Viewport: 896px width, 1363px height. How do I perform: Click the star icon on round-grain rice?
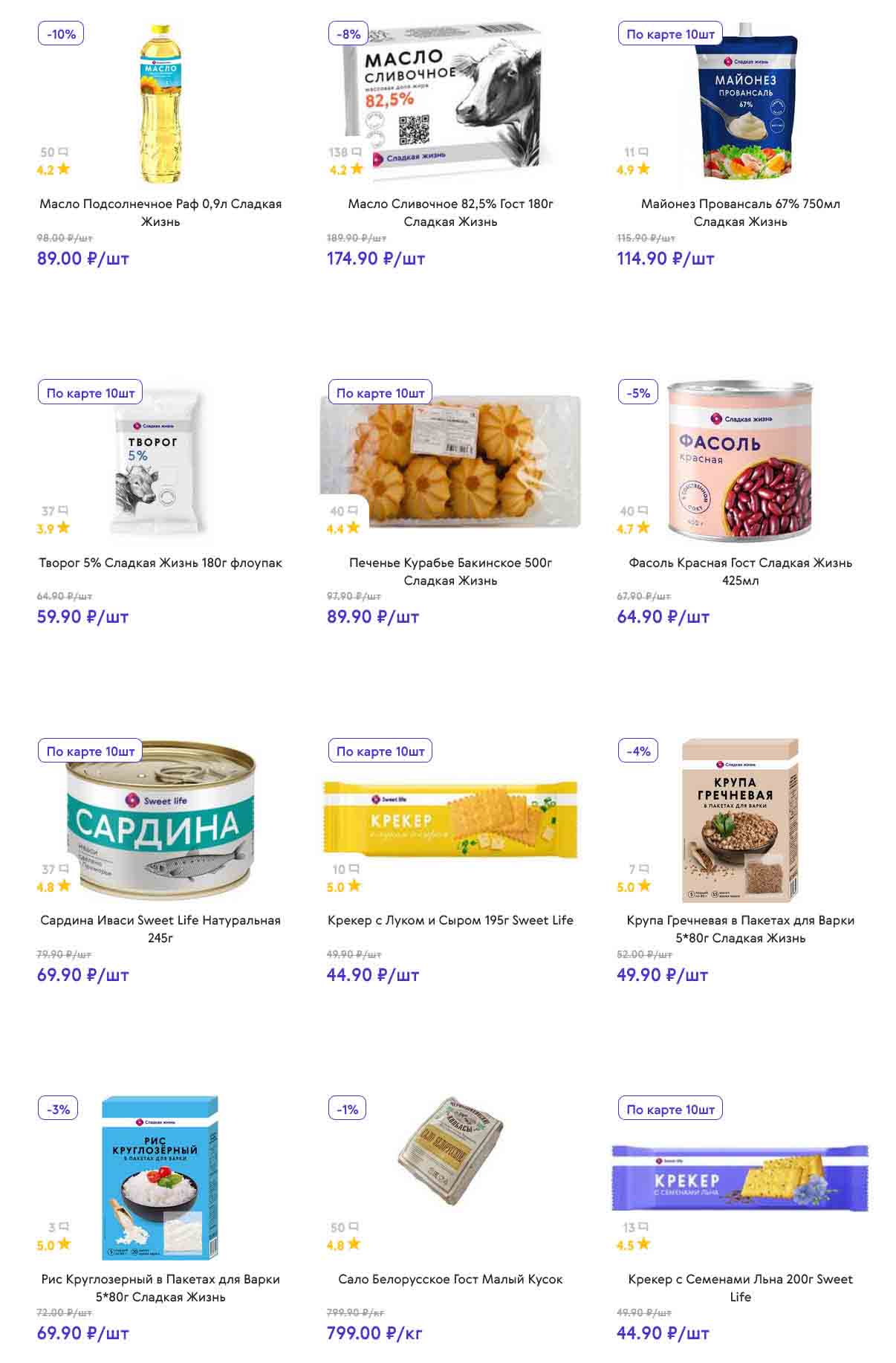pyautogui.click(x=64, y=1245)
